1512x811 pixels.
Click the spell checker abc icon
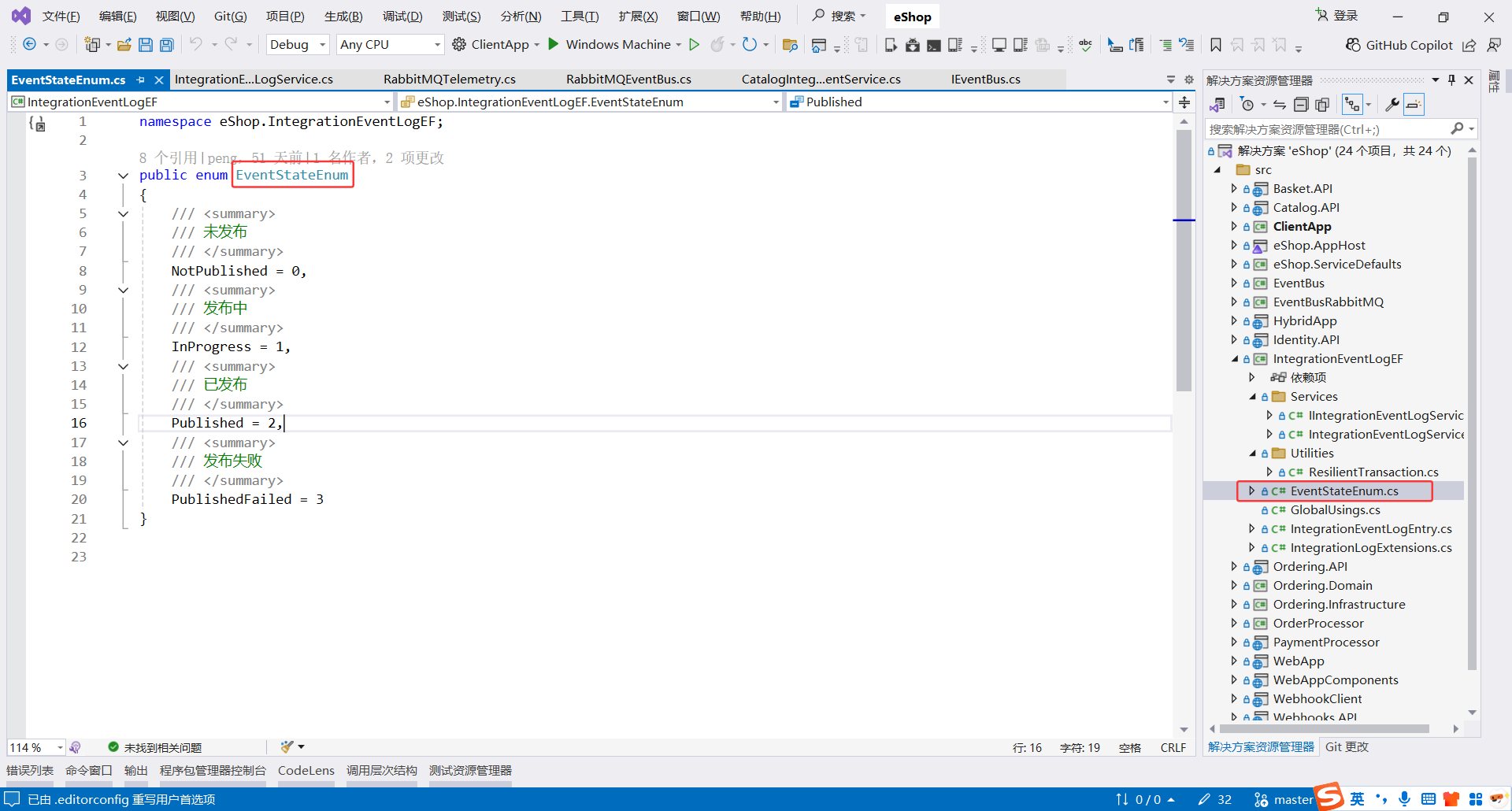tap(1086, 45)
